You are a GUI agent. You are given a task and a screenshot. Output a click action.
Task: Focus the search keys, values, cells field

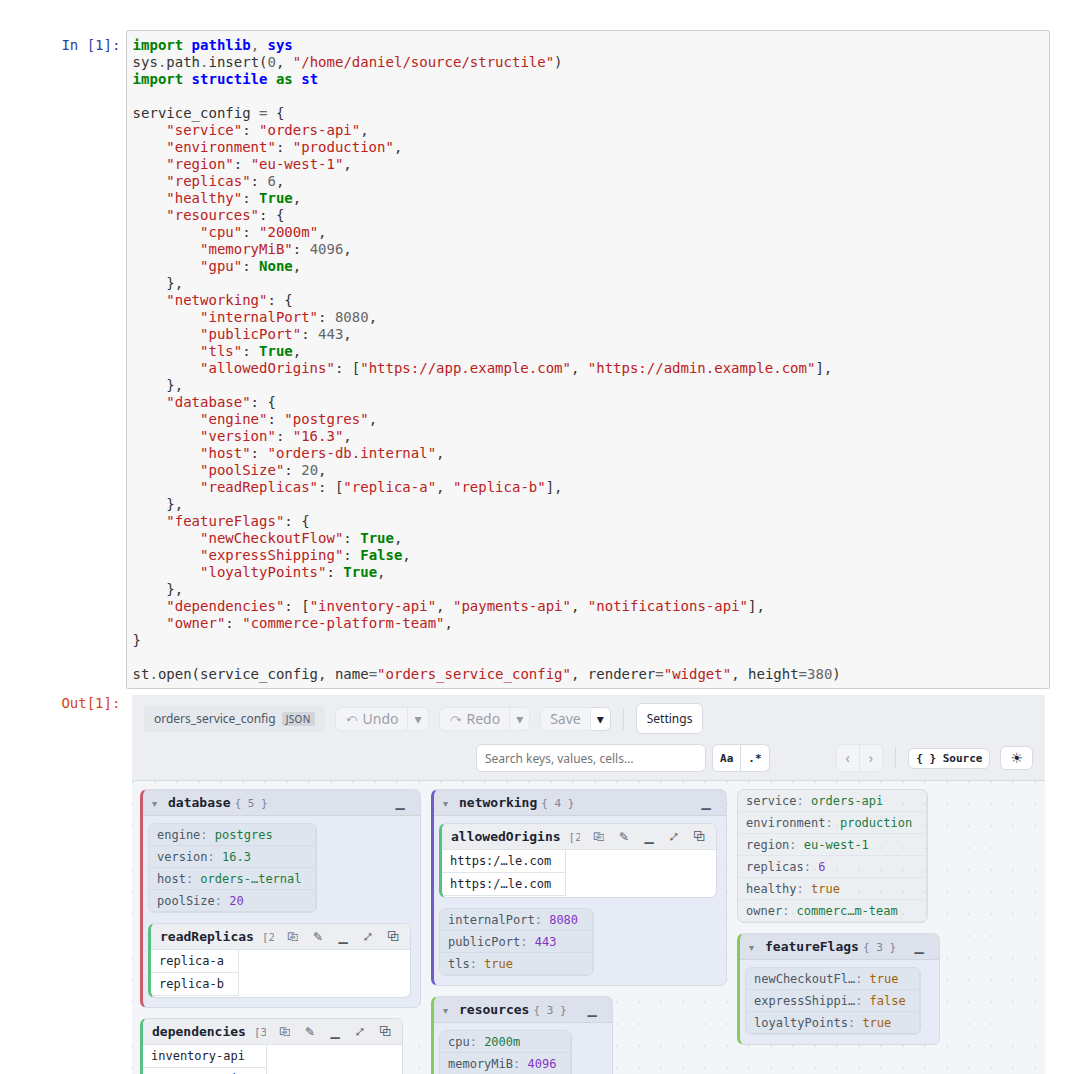click(590, 758)
